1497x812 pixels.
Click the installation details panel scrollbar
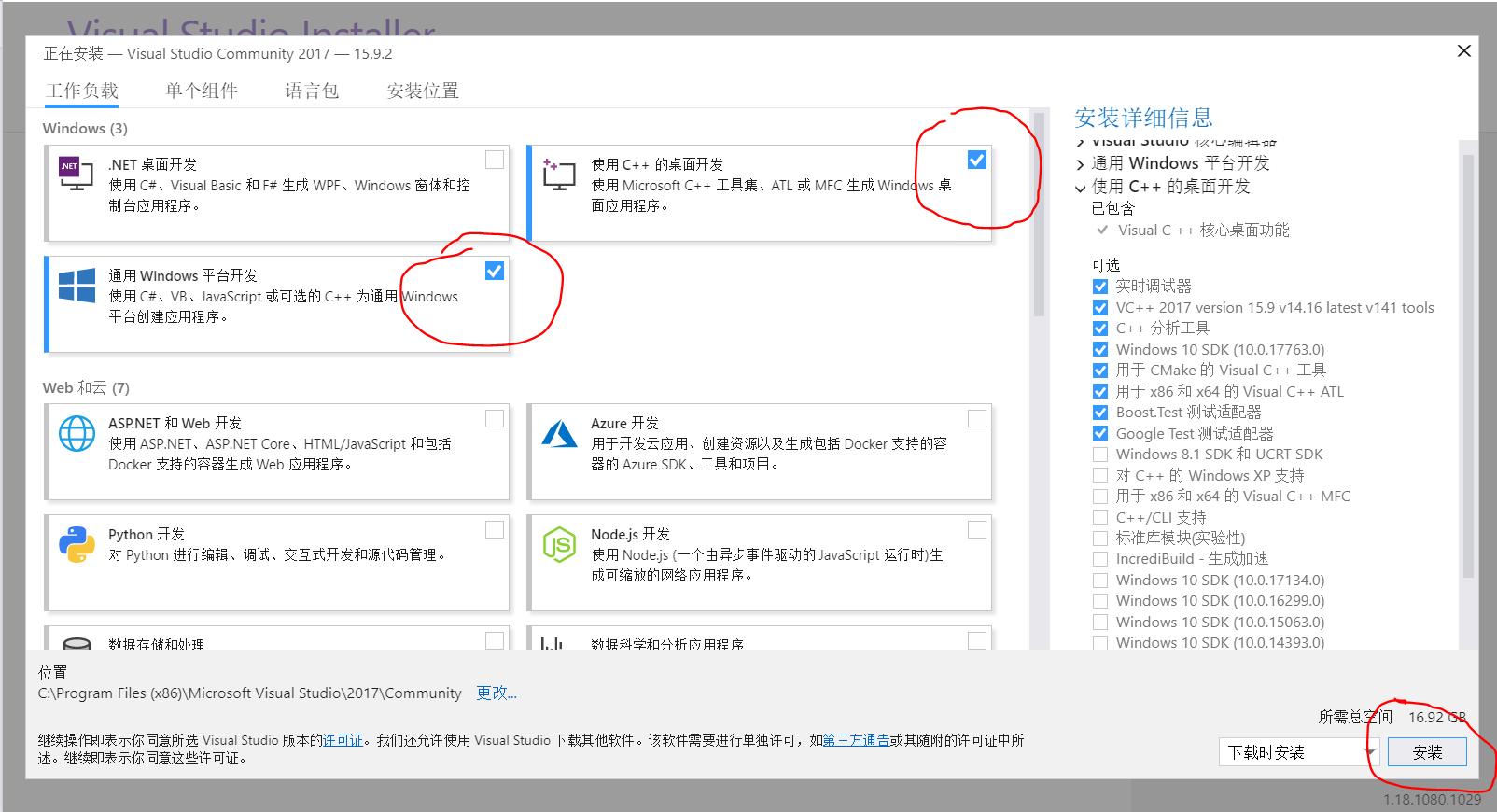[x=1468, y=364]
